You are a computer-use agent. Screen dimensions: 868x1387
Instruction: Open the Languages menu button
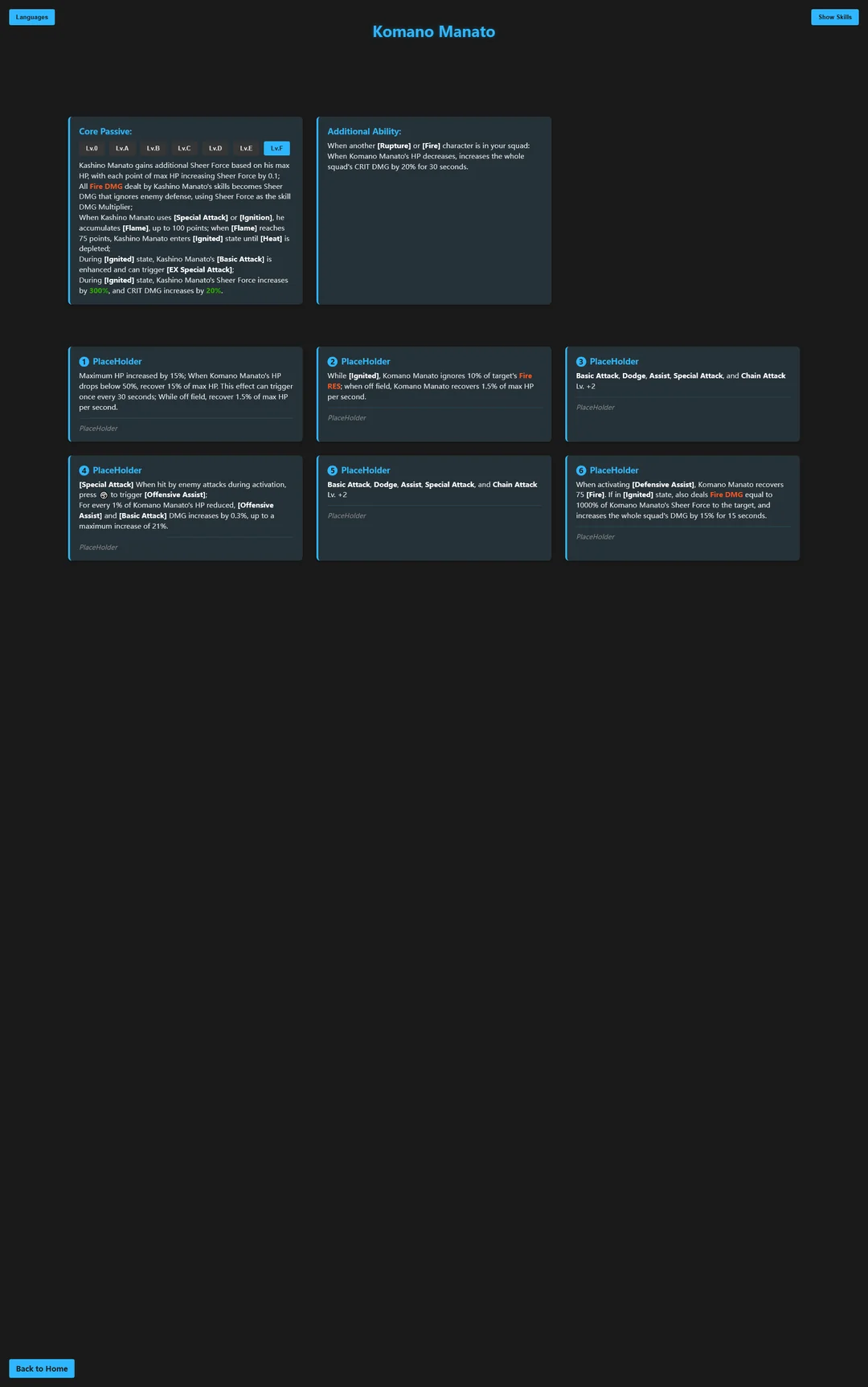(32, 17)
